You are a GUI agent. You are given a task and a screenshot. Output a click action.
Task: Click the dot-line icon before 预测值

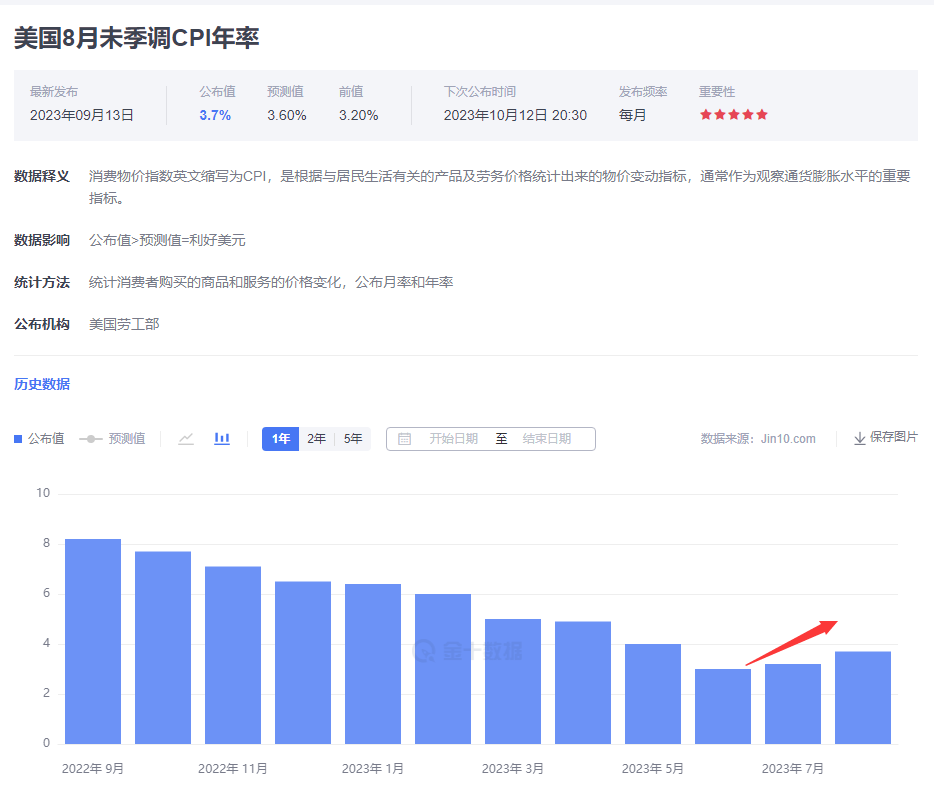click(90, 438)
